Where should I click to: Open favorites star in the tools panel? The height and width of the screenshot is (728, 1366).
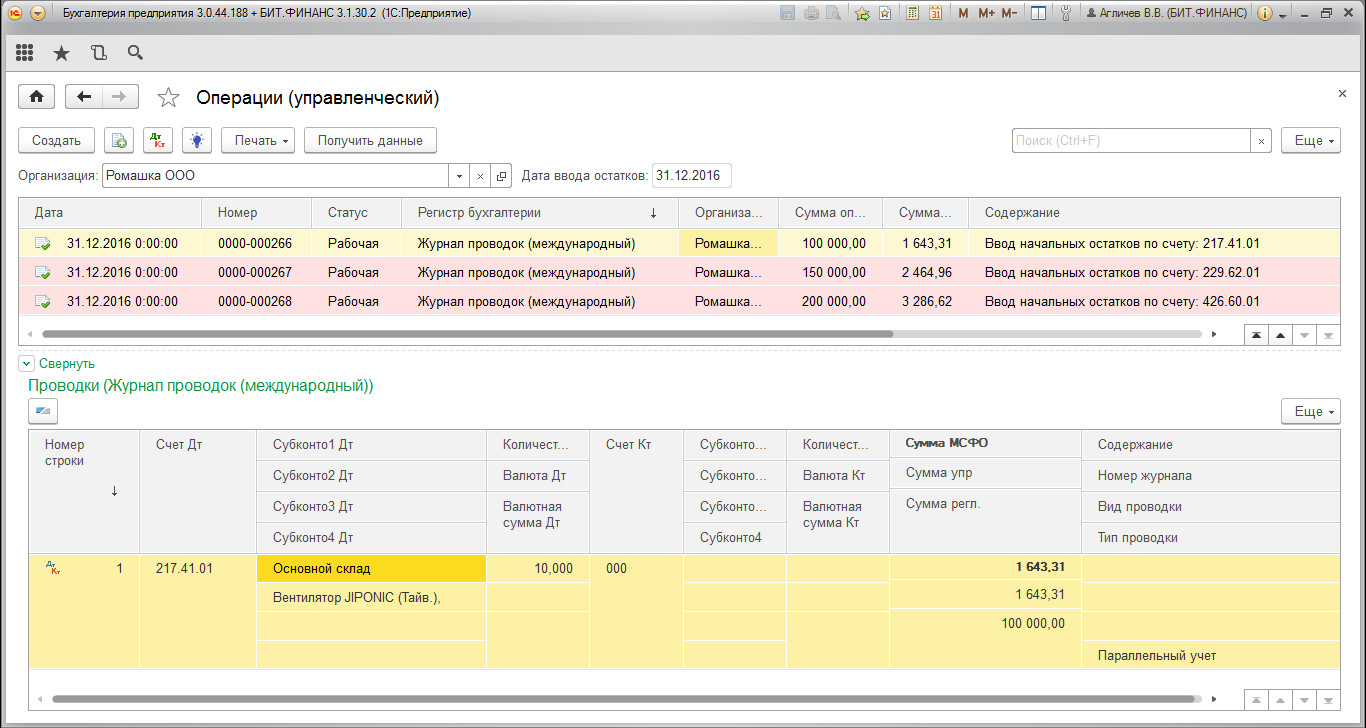click(x=62, y=53)
